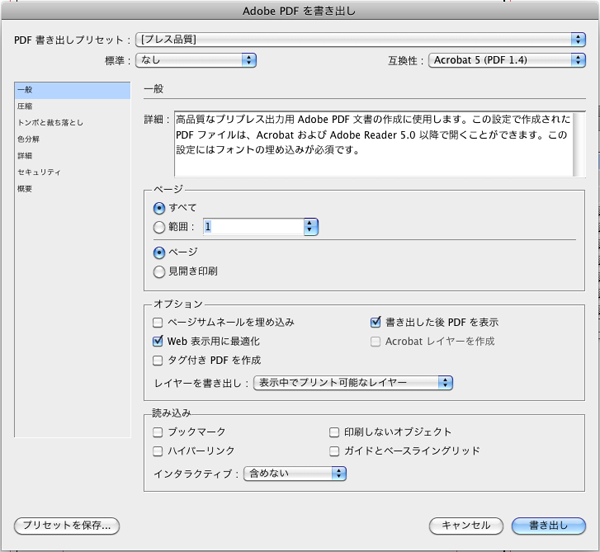Select セキュリティ in the left category list
This screenshot has width=600, height=552.
(x=72, y=172)
